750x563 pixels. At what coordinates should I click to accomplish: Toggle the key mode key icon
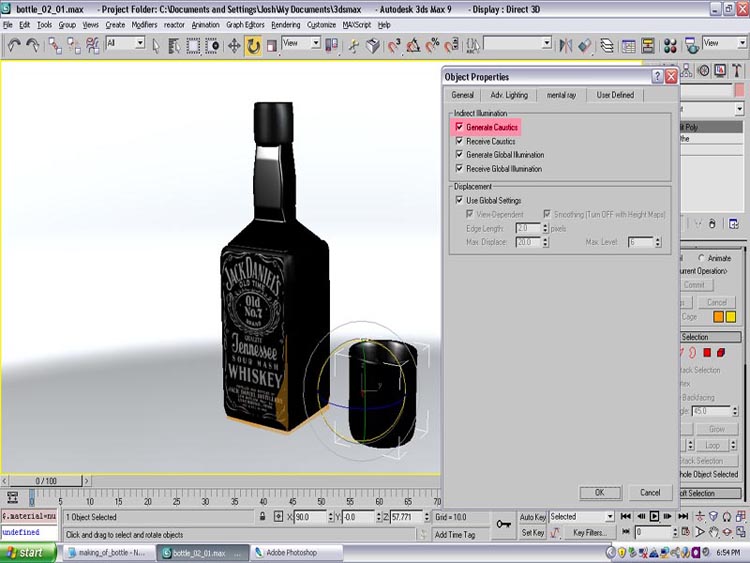[503, 523]
